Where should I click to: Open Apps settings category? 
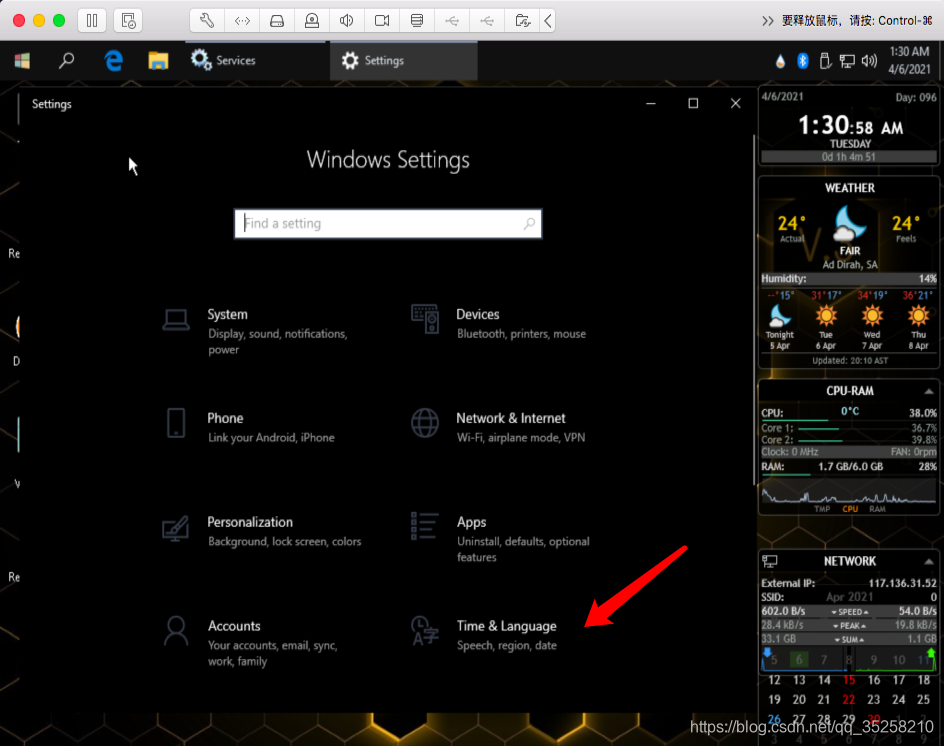pos(501,538)
